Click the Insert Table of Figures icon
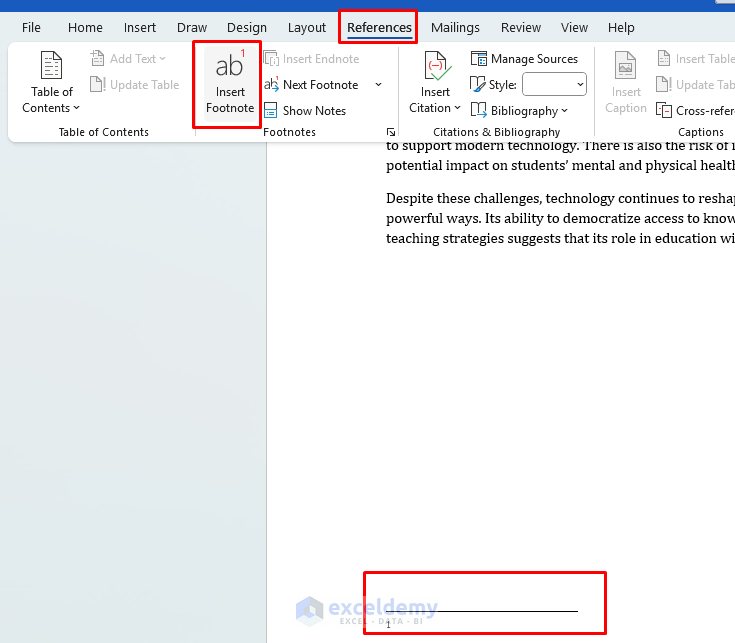 [664, 59]
